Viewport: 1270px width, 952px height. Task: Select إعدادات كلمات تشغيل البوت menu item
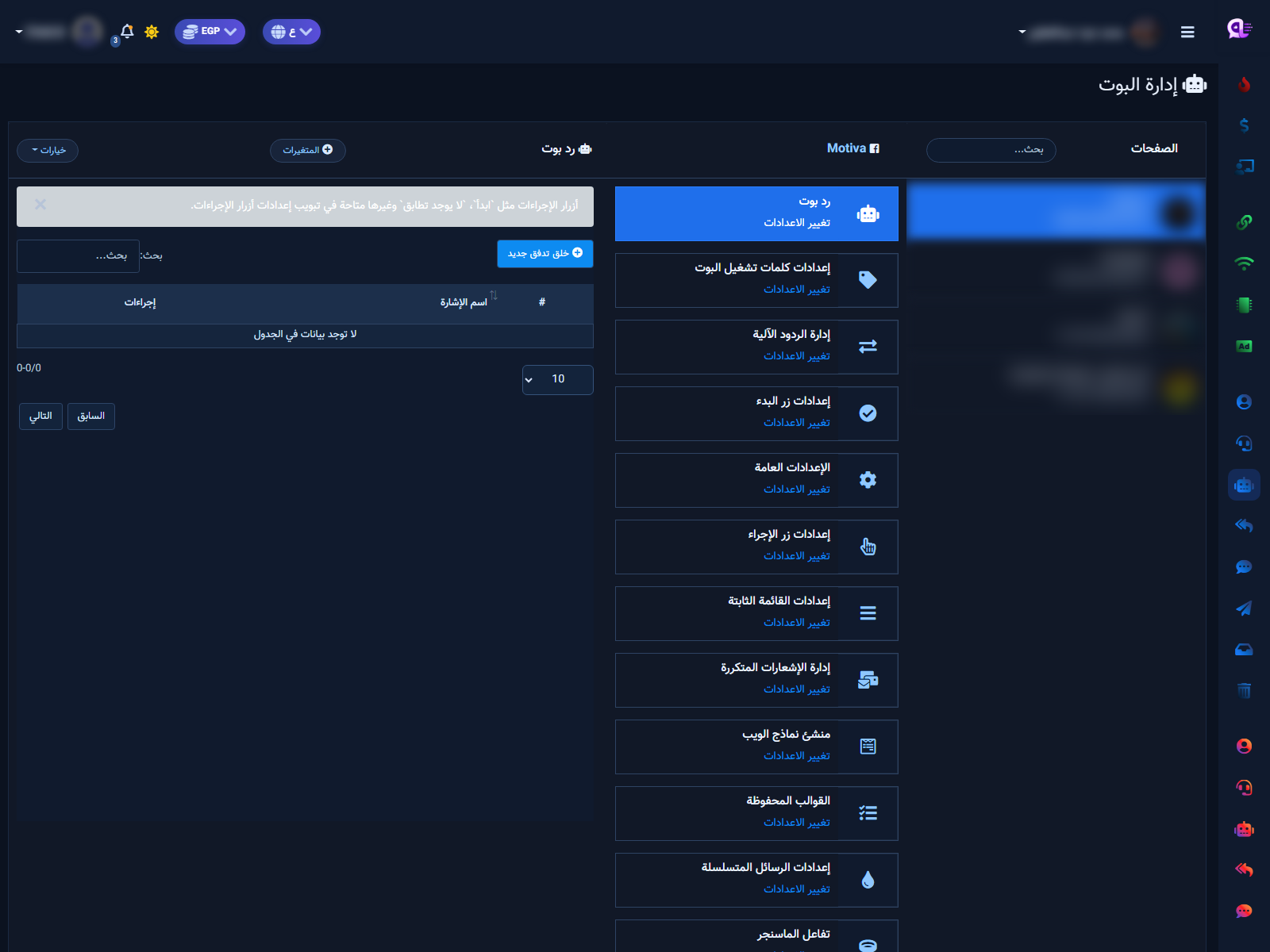756,280
